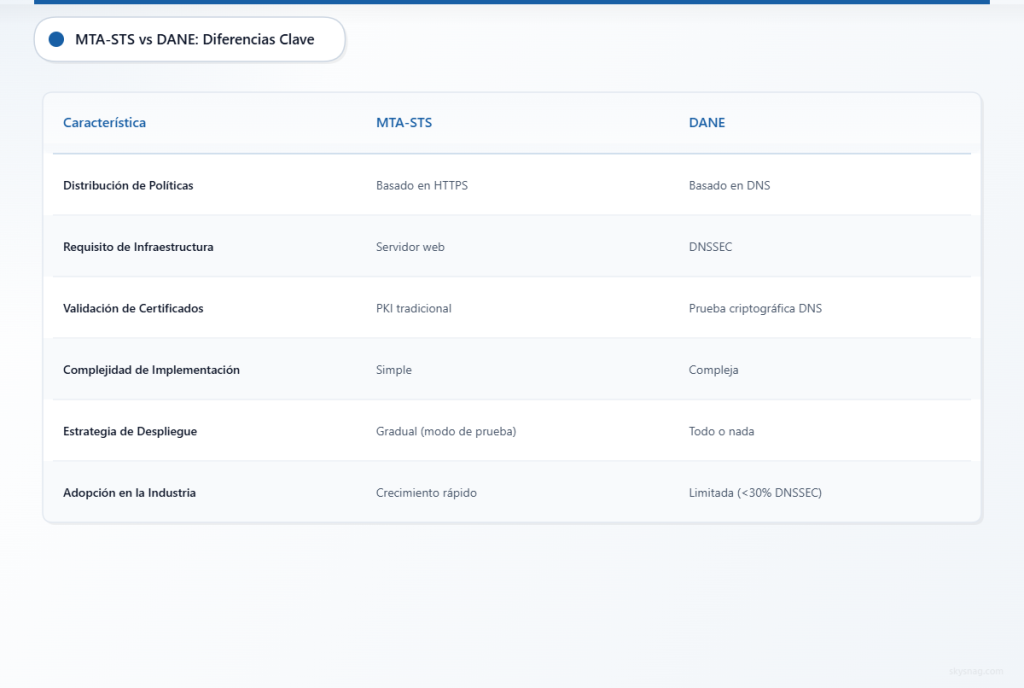Select the 'MTA-STS' column header
This screenshot has height=688, width=1024.
(404, 123)
